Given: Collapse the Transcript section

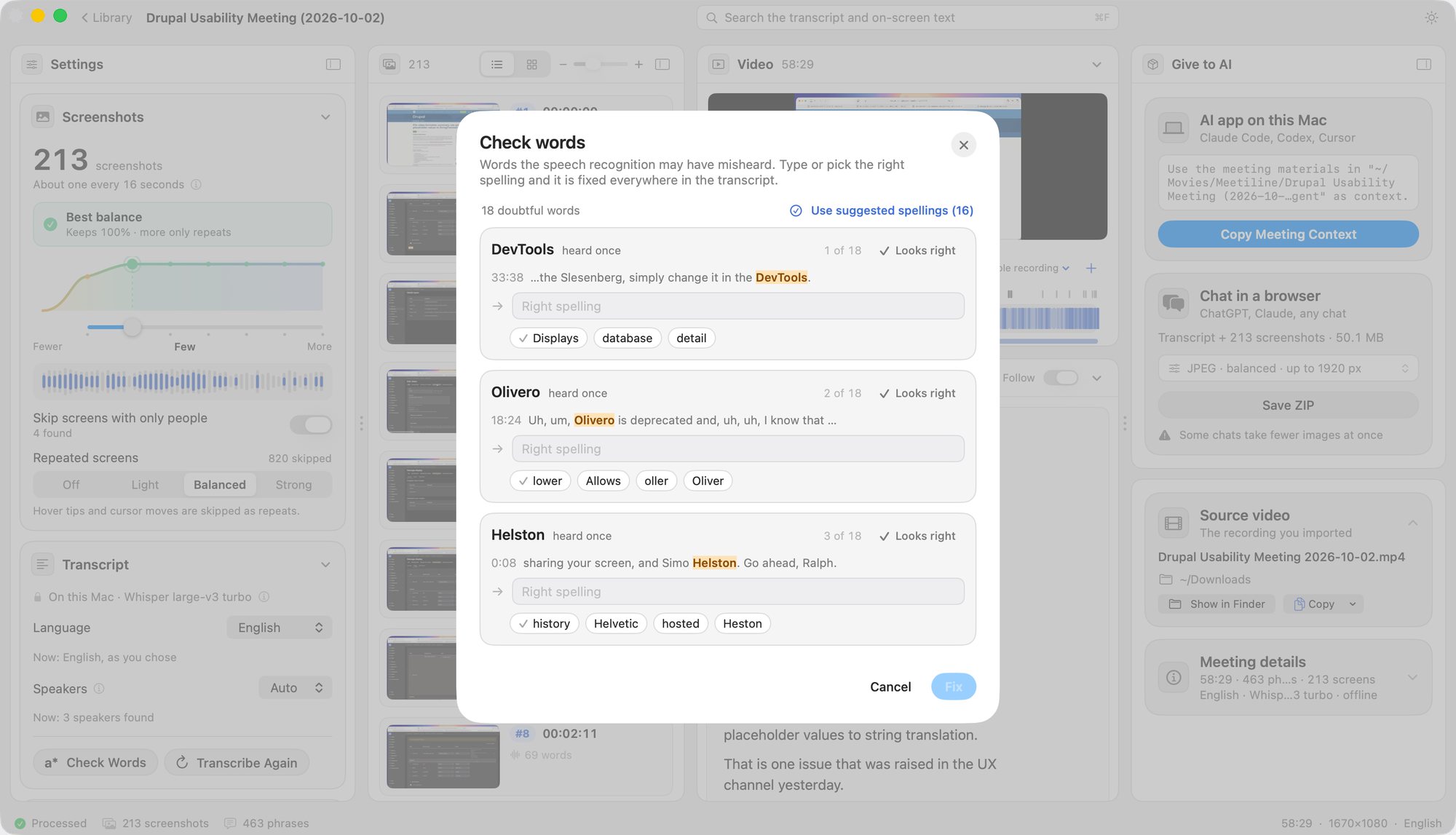Looking at the screenshot, I should click(x=325, y=565).
